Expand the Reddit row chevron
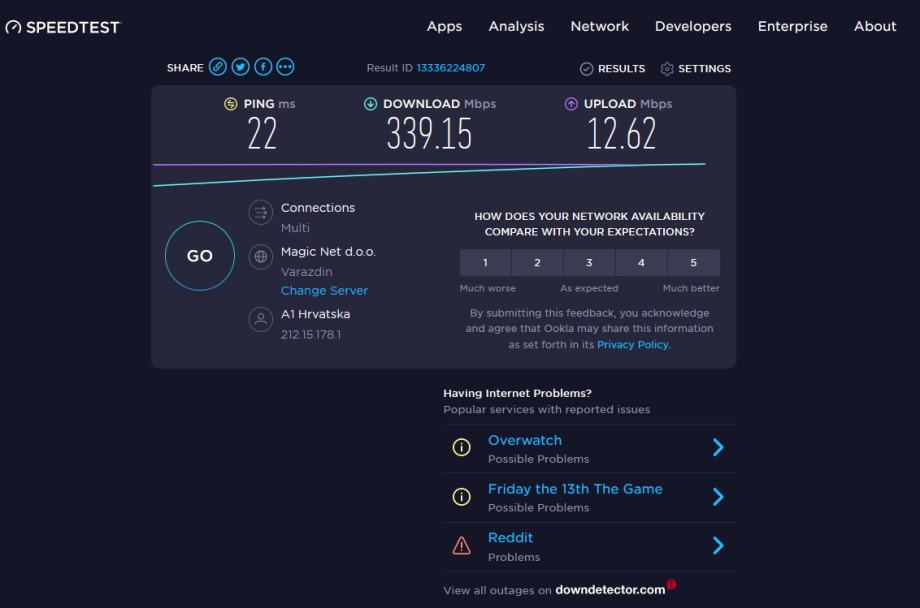Image resolution: width=920 pixels, height=608 pixels. [718, 546]
